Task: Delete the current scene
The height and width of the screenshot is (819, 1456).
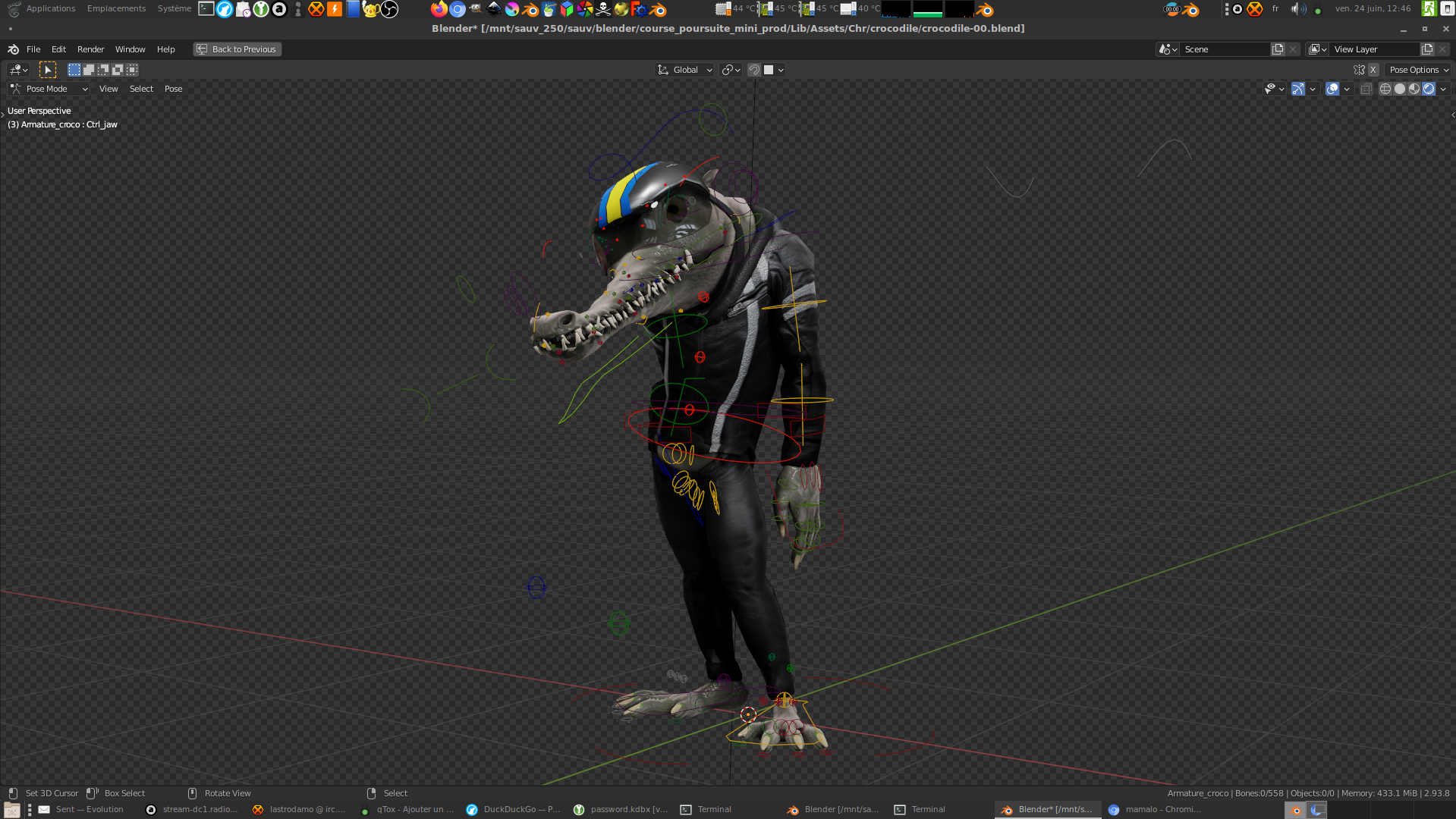Action: (1293, 49)
